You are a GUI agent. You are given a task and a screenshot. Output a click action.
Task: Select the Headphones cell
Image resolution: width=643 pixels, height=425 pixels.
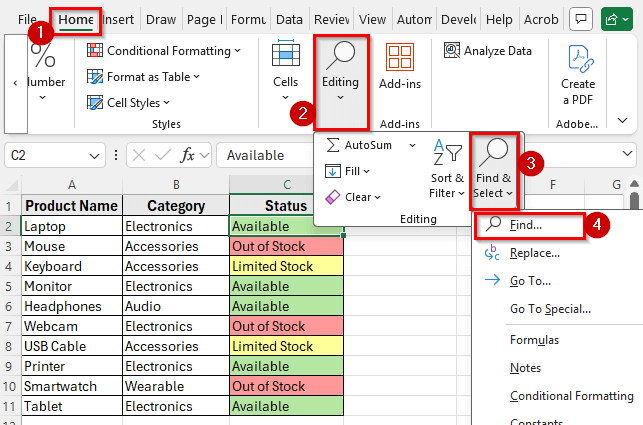(x=72, y=306)
